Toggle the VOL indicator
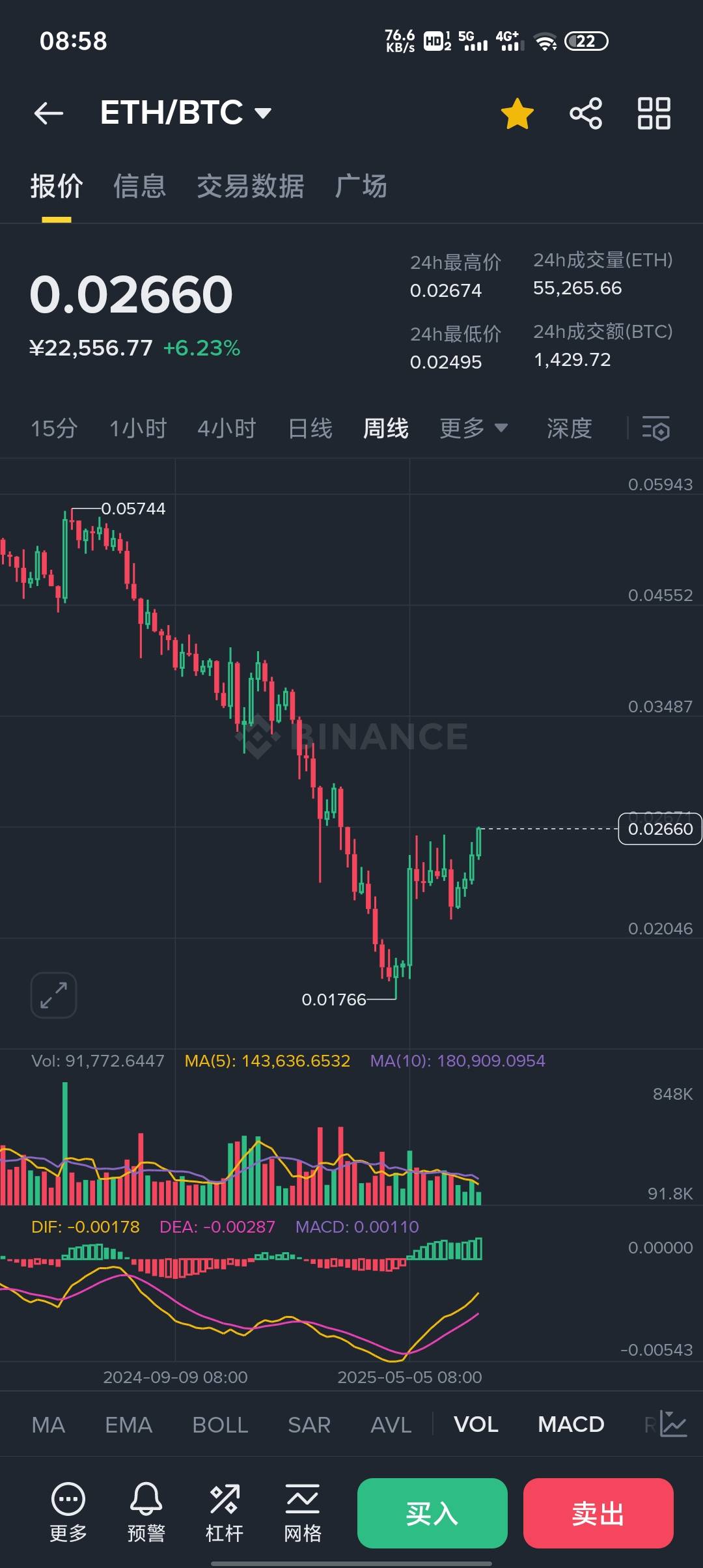This screenshot has height=1568, width=703. [476, 1425]
